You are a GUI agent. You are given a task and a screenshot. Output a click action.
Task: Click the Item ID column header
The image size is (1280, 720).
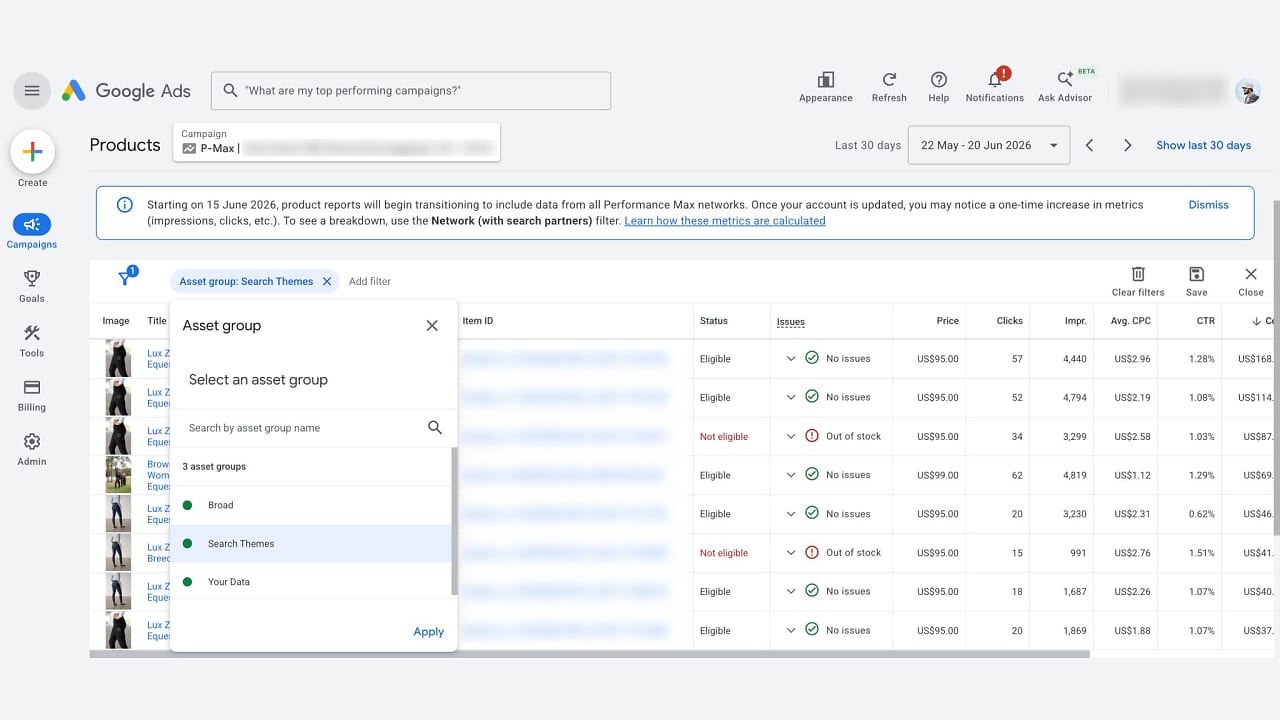tap(478, 321)
